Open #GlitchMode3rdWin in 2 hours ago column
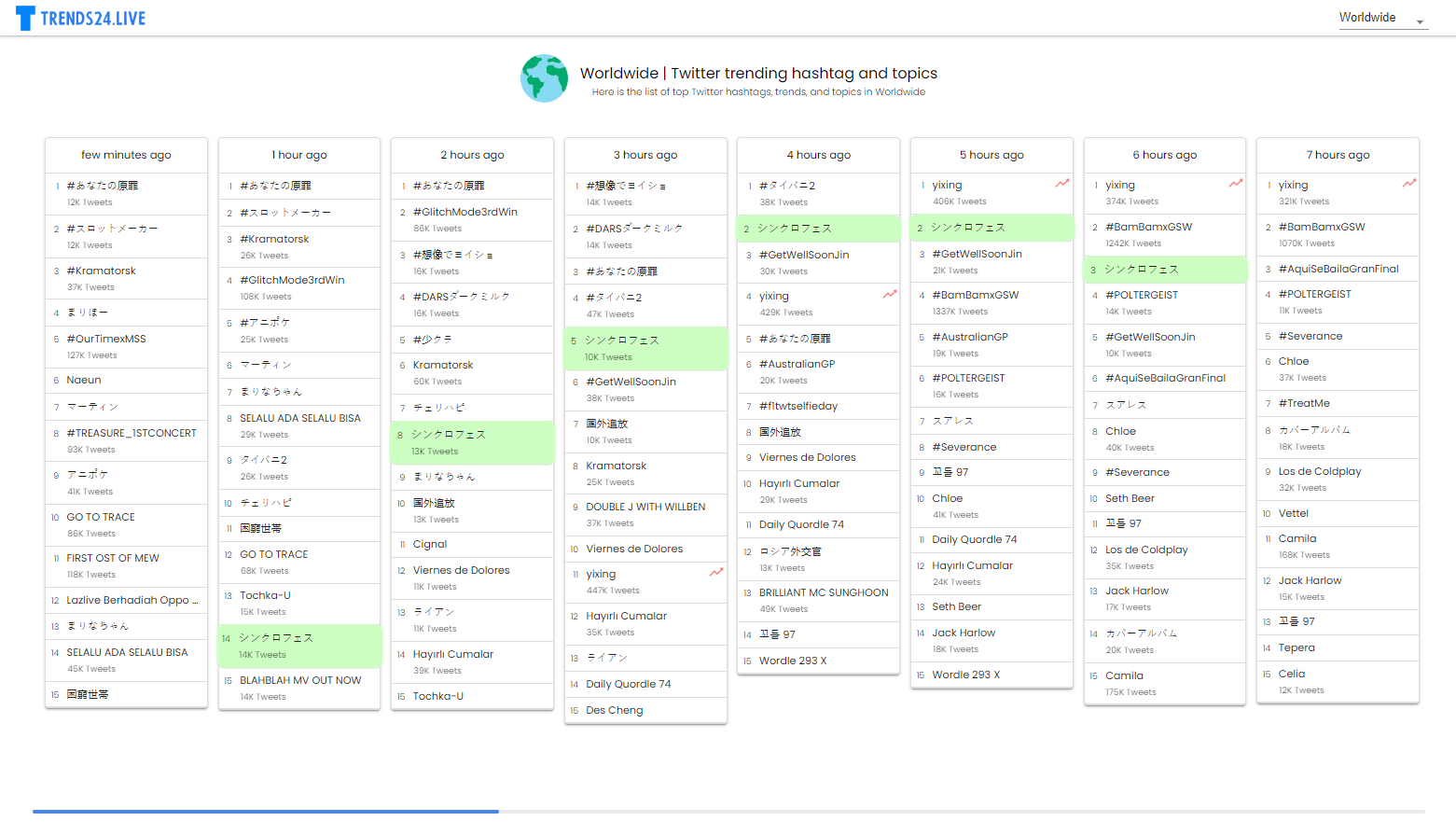Viewport: 1456px width, 835px height. [465, 212]
